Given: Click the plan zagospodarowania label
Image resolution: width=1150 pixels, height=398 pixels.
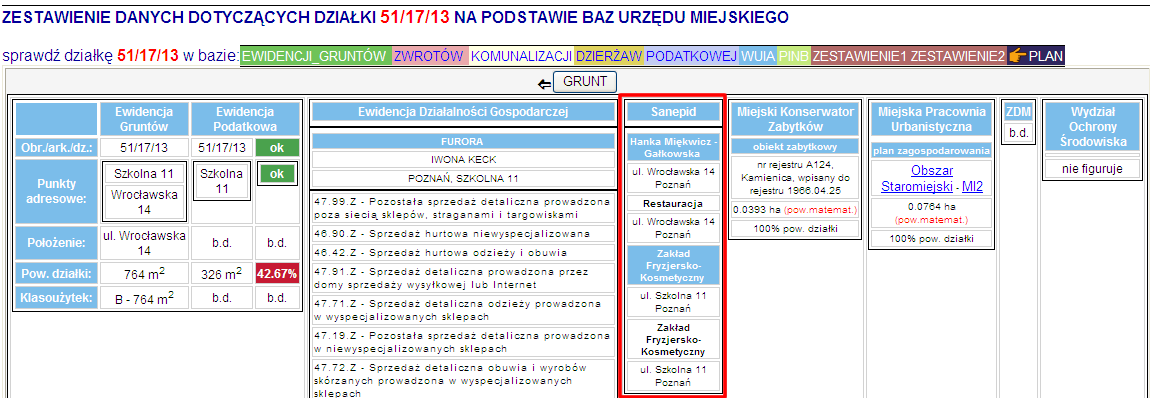Looking at the screenshot, I should [931, 150].
